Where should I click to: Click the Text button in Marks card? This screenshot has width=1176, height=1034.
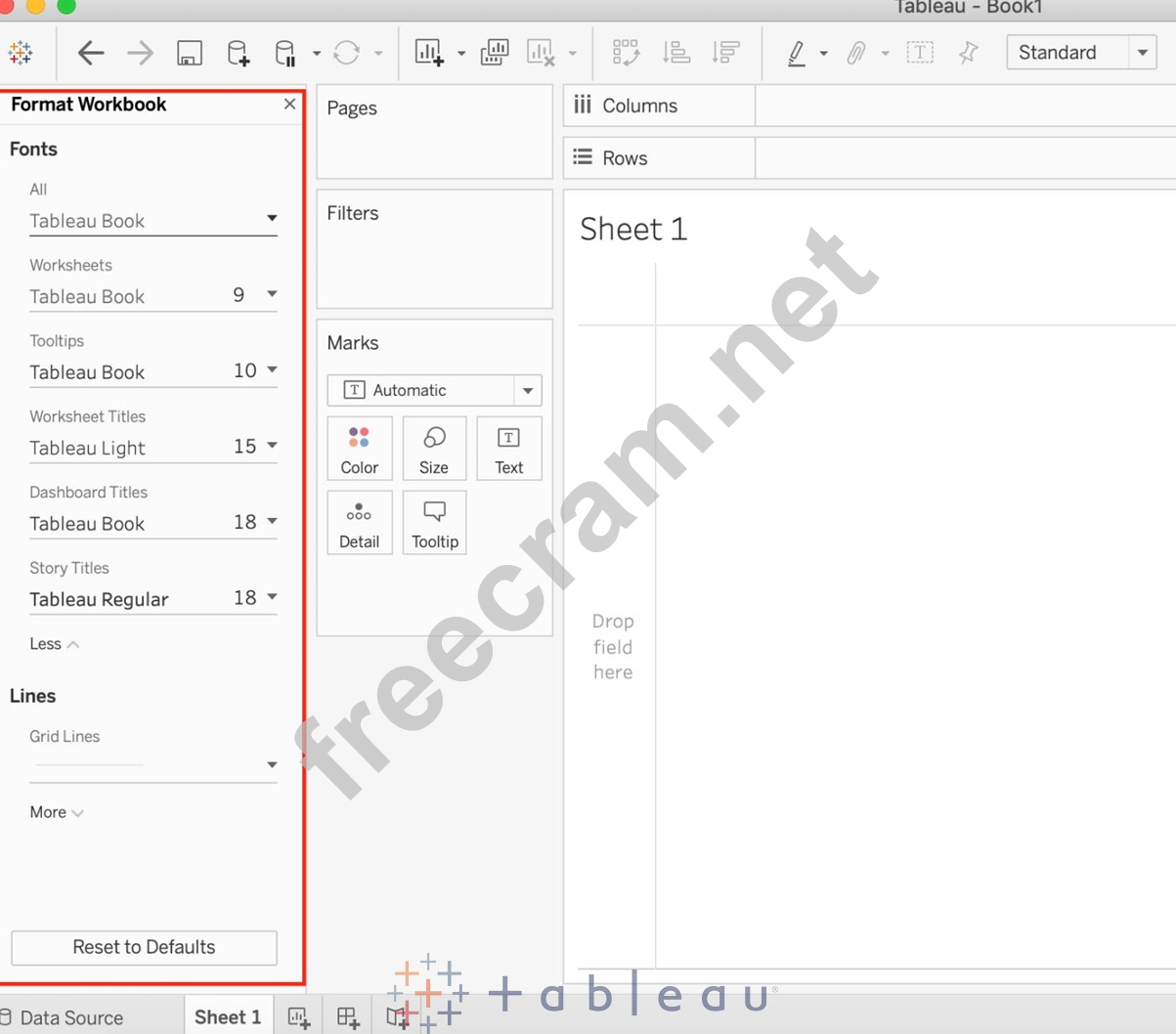point(509,450)
